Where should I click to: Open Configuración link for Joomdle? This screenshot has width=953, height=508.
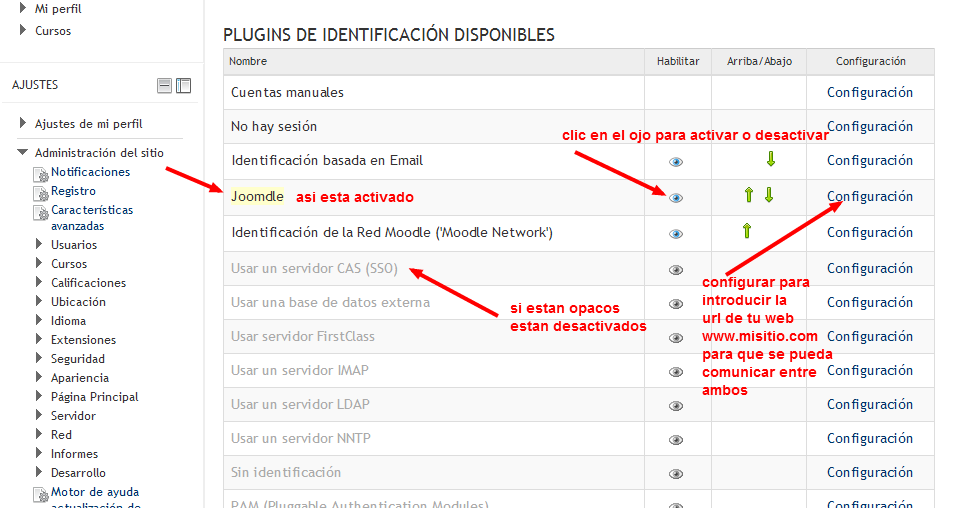[x=870, y=196]
